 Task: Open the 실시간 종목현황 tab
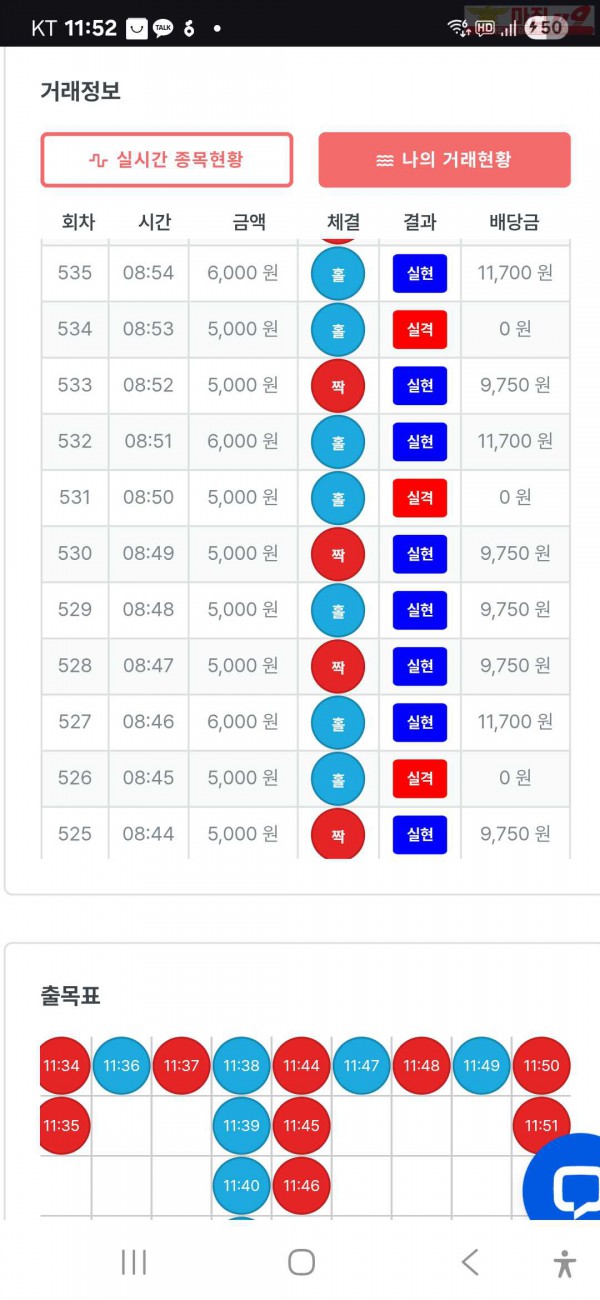pos(166,160)
